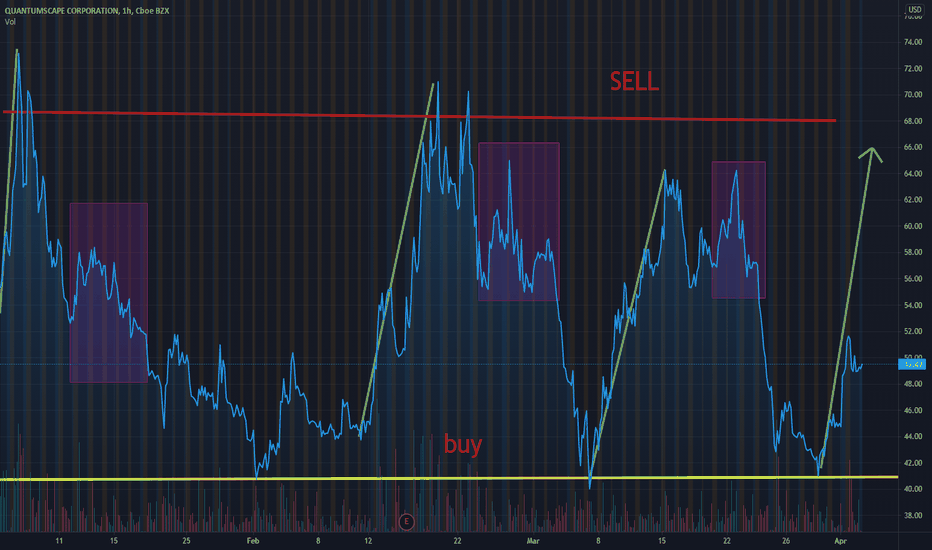Screen dimensions: 932x550
Task: Click the 26 date axis label
Action: click(x=786, y=541)
